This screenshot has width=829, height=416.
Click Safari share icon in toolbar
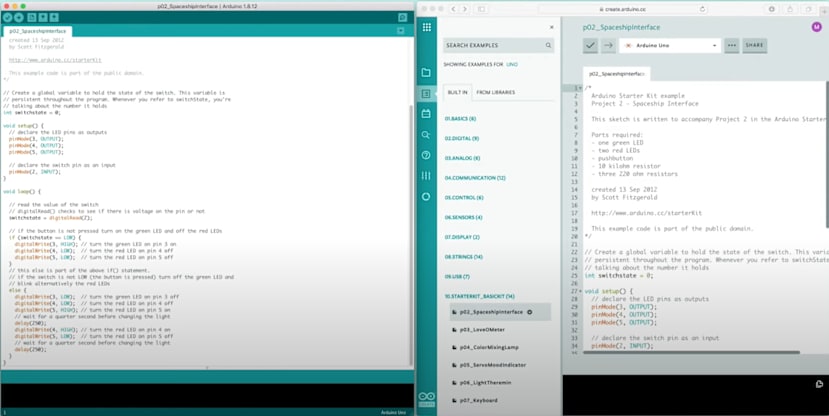point(790,9)
